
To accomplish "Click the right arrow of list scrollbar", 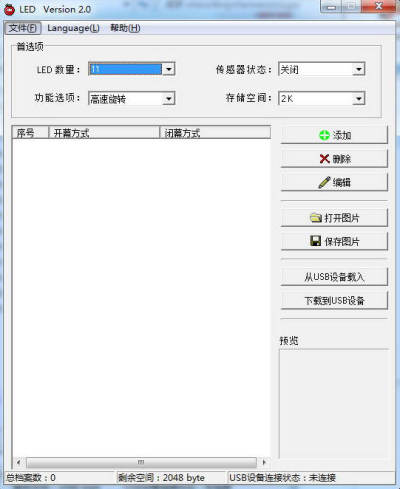I will (264, 462).
